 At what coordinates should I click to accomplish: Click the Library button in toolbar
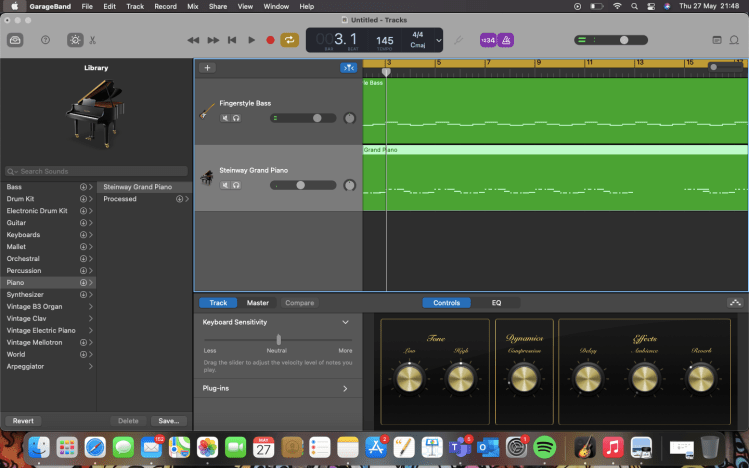(x=16, y=40)
